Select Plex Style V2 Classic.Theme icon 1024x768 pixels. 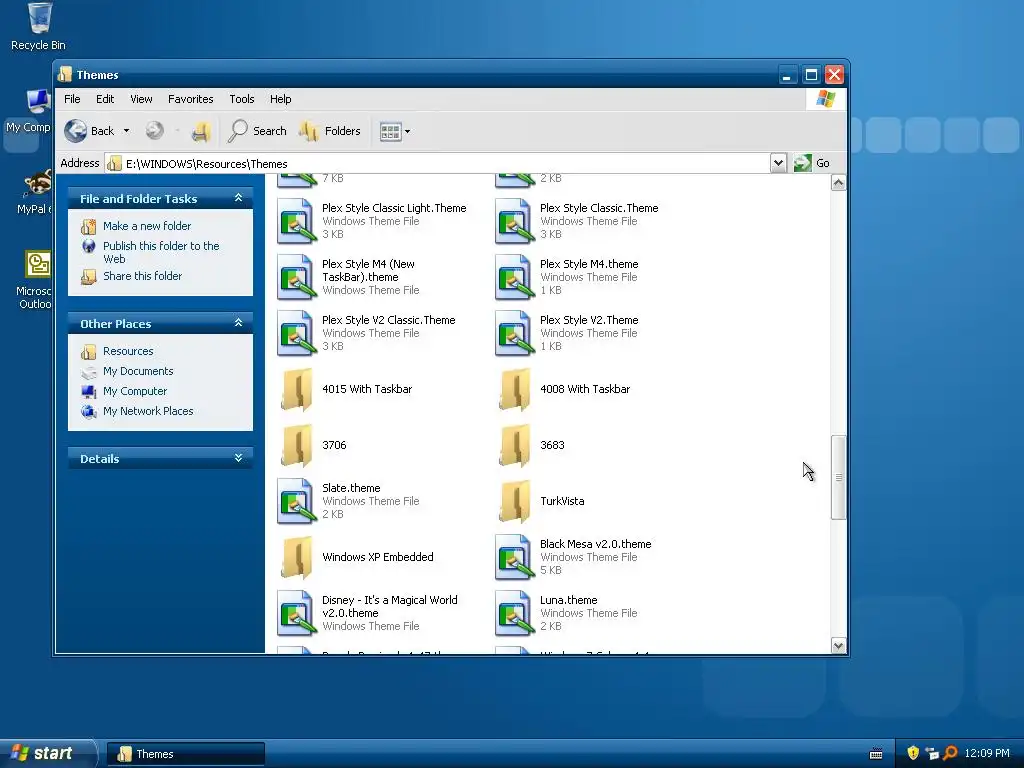(x=297, y=334)
